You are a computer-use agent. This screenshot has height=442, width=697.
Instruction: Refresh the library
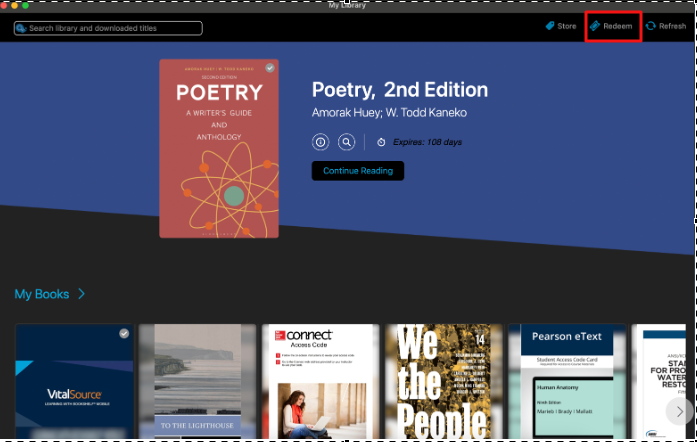(666, 26)
